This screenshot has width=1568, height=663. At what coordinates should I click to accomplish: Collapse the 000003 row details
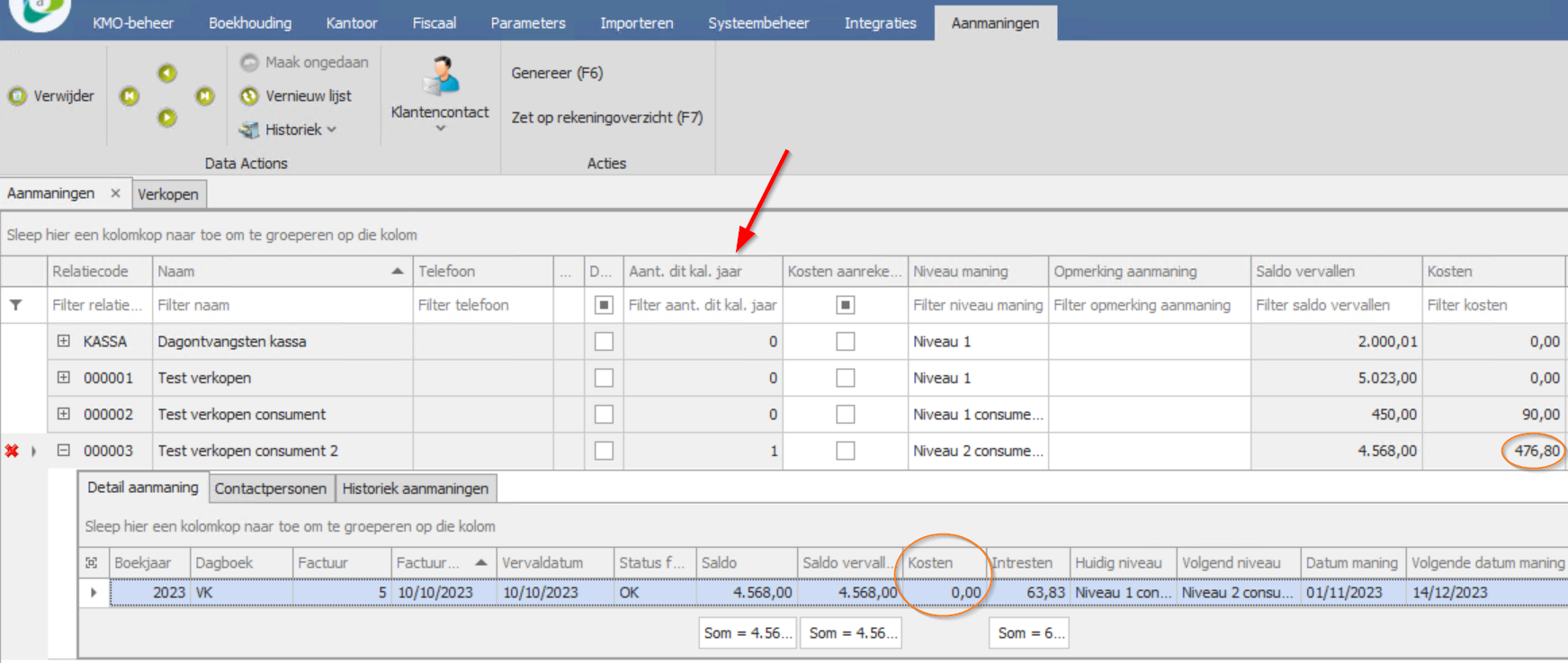click(x=64, y=451)
